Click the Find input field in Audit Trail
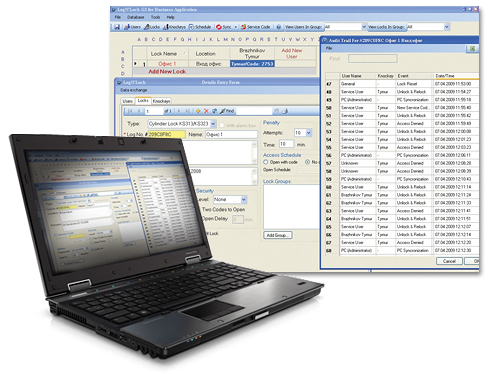Image resolution: width=496 pixels, height=374 pixels. point(373,59)
